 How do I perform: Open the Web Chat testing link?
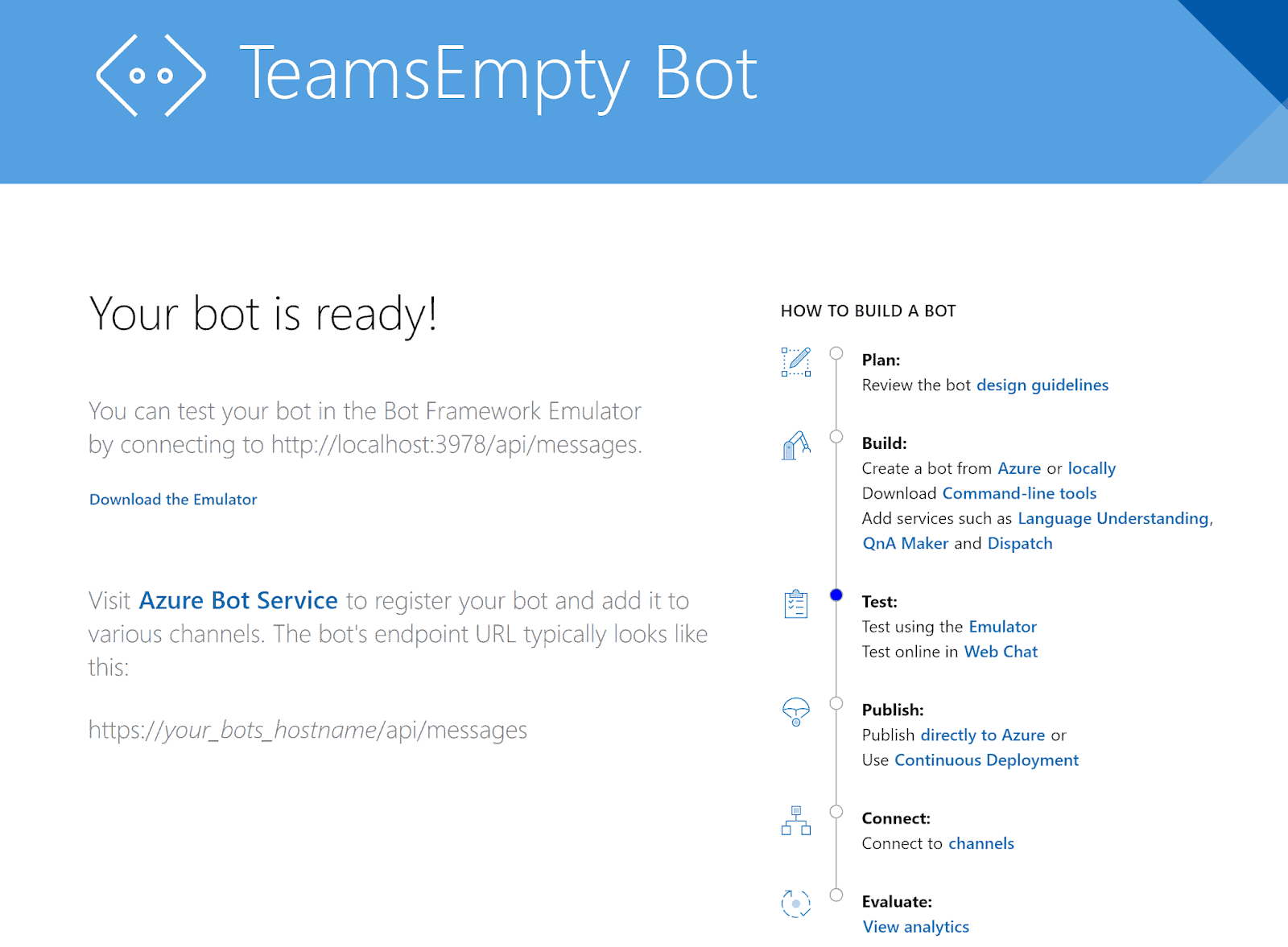pyautogui.click(x=1001, y=652)
